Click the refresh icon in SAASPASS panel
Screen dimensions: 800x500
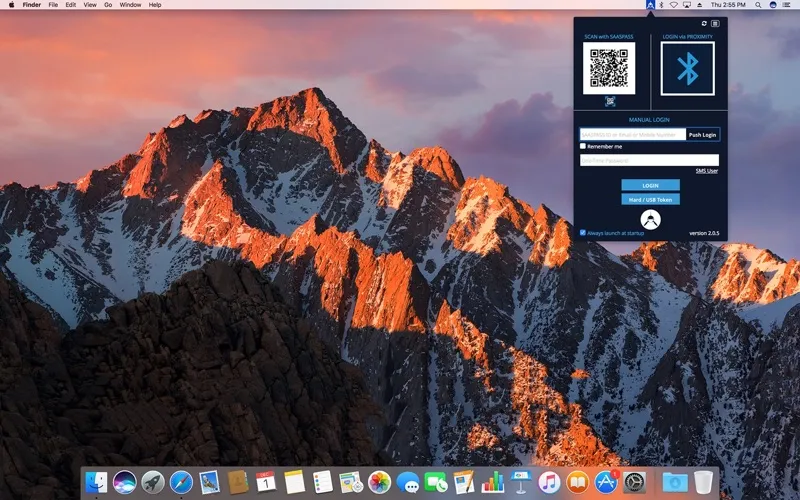coord(706,23)
